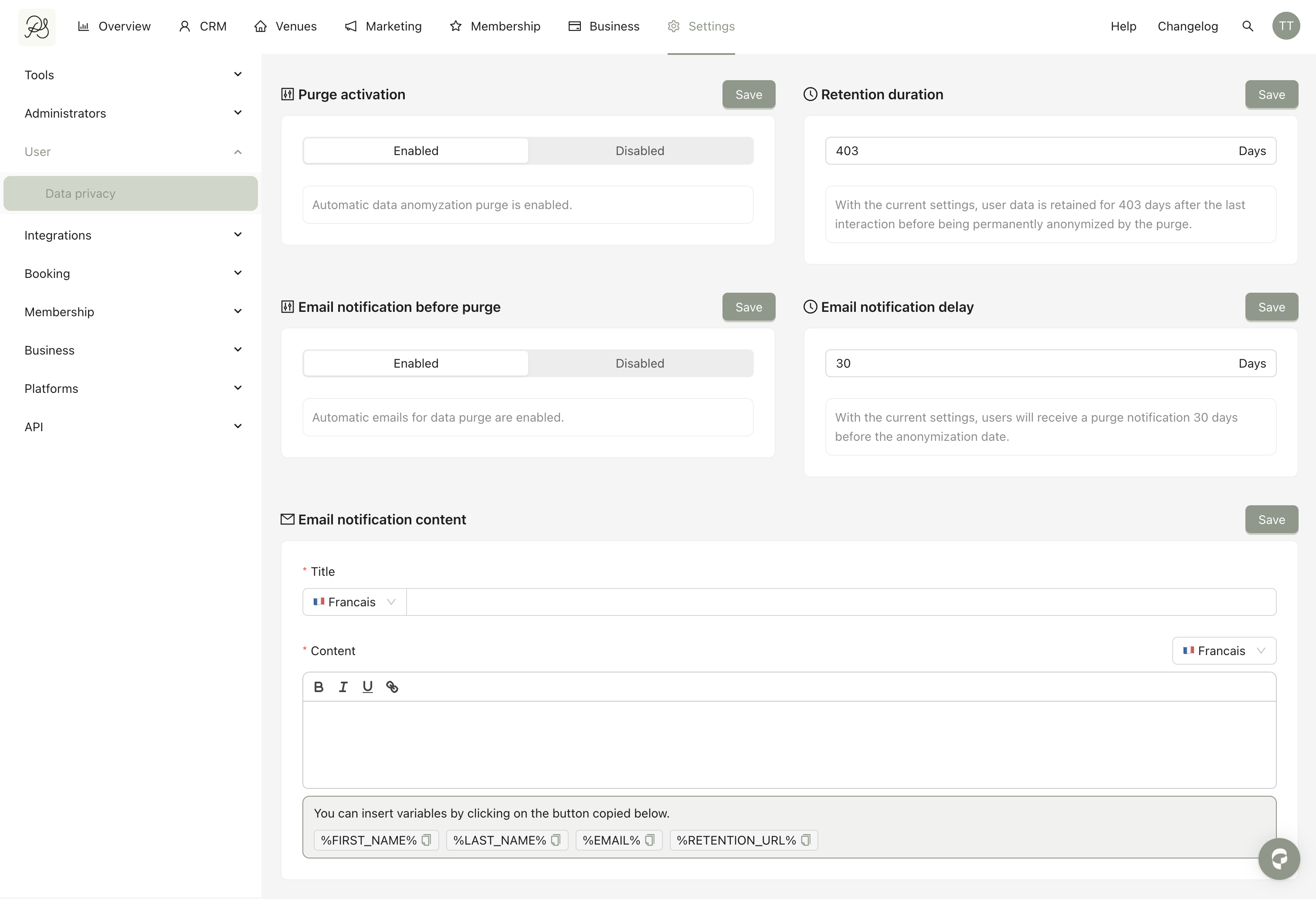Screen dimensions: 1316x899
Task: Select Enabled for purge activation
Action: click(x=416, y=151)
